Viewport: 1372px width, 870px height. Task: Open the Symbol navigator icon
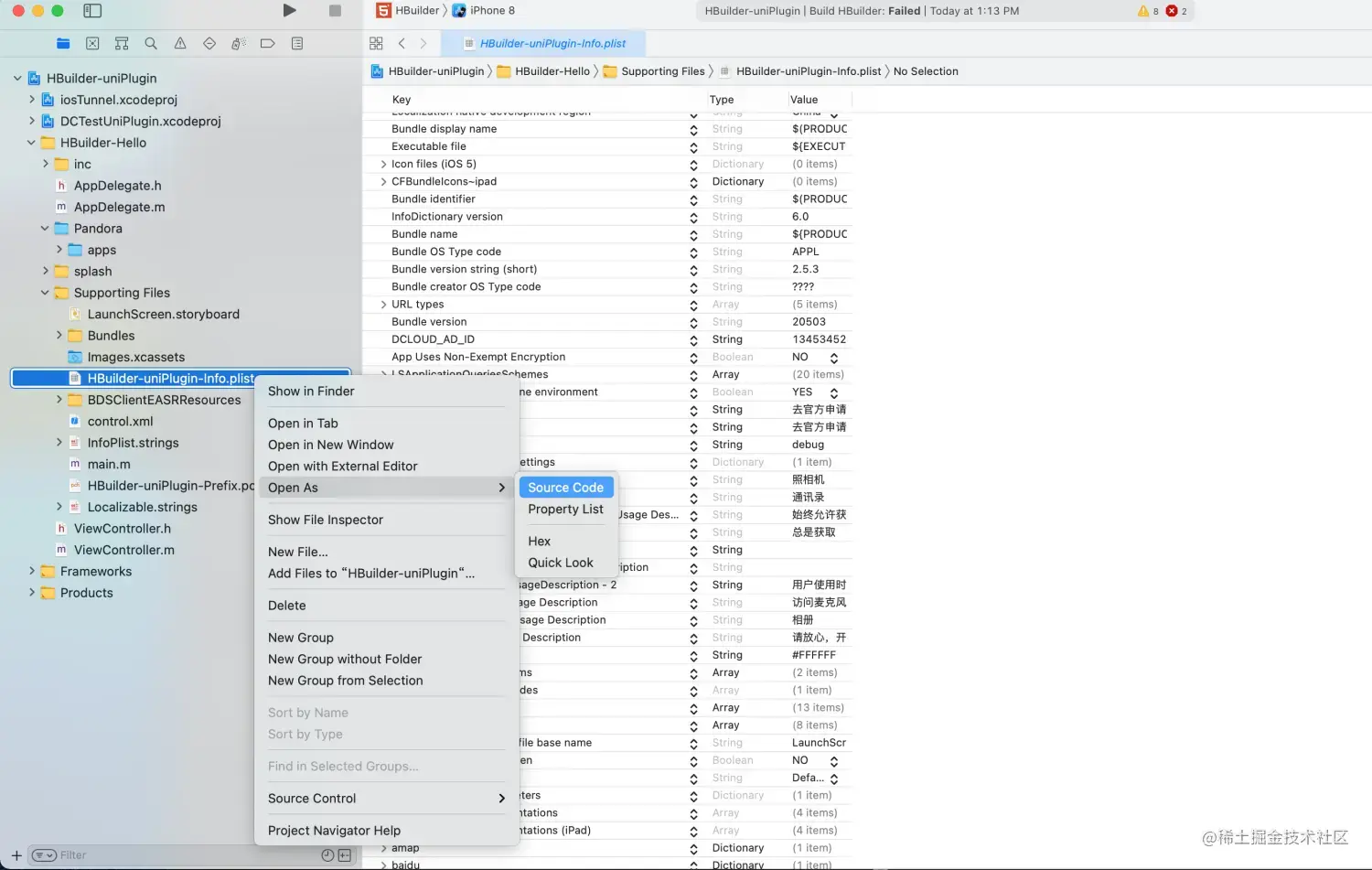[122, 43]
